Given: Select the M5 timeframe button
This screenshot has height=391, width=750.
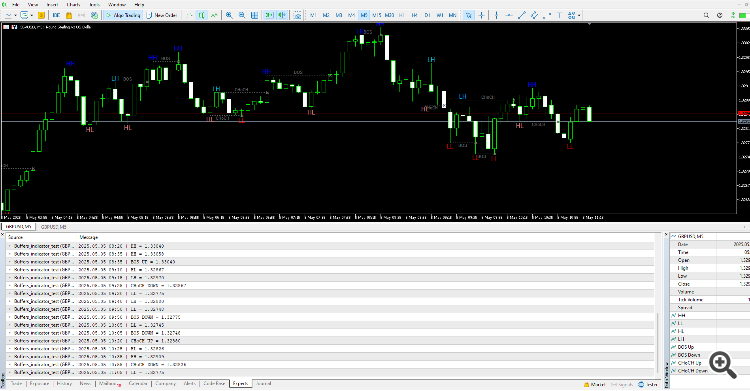Looking at the screenshot, I should click(x=364, y=15).
